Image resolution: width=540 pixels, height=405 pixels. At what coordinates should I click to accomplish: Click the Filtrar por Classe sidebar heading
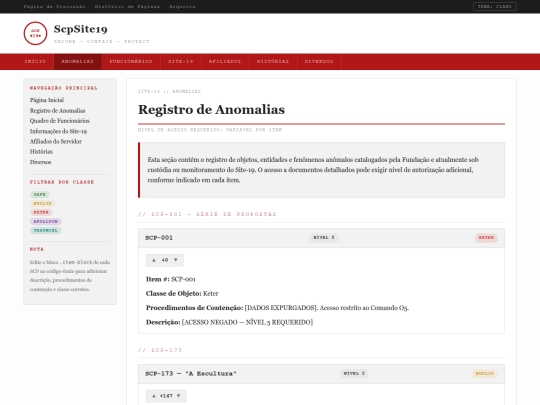pyautogui.click(x=62, y=182)
